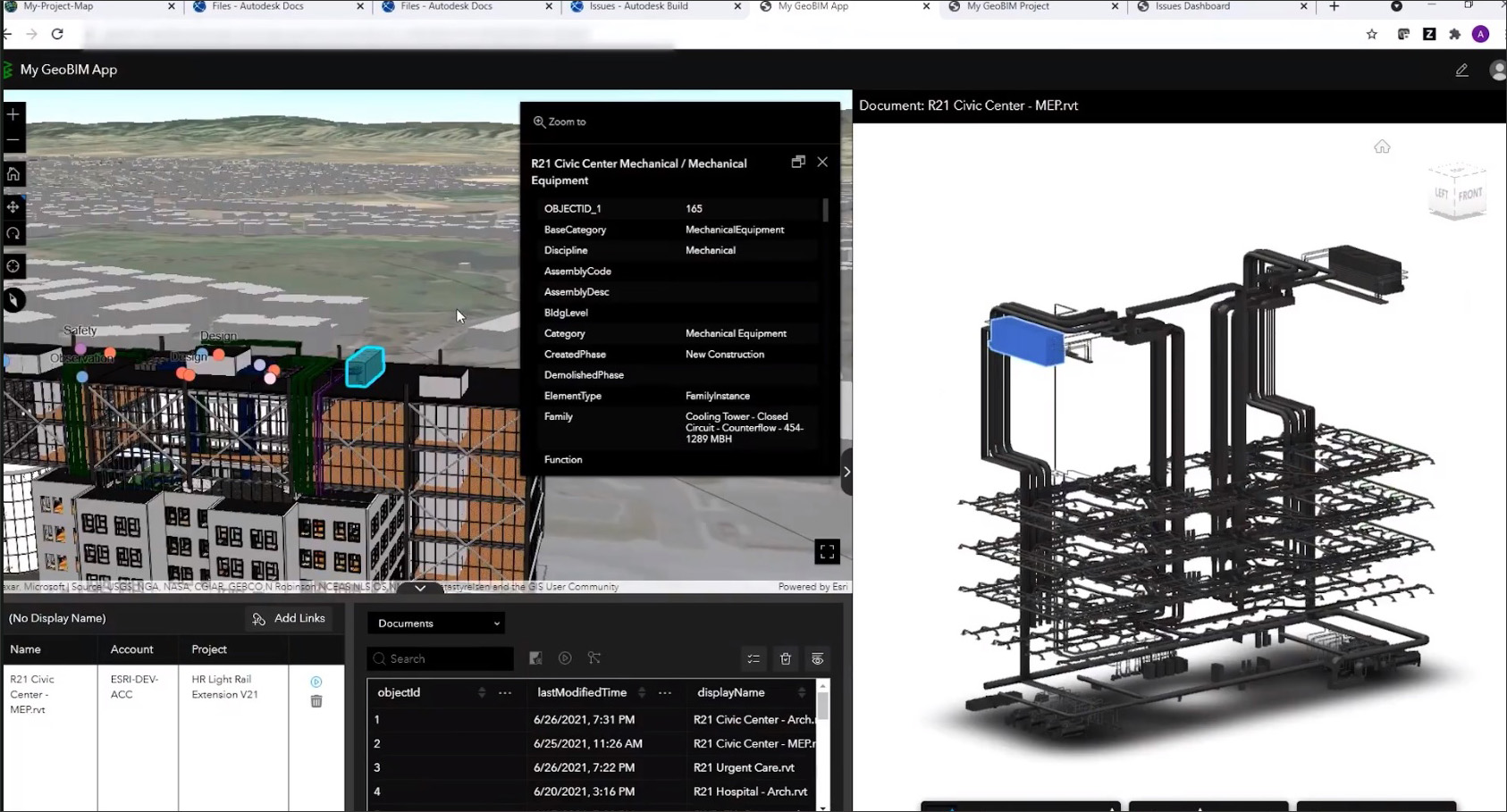Click the selection list icon in table toolbar
Image resolution: width=1507 pixels, height=812 pixels.
tap(753, 658)
